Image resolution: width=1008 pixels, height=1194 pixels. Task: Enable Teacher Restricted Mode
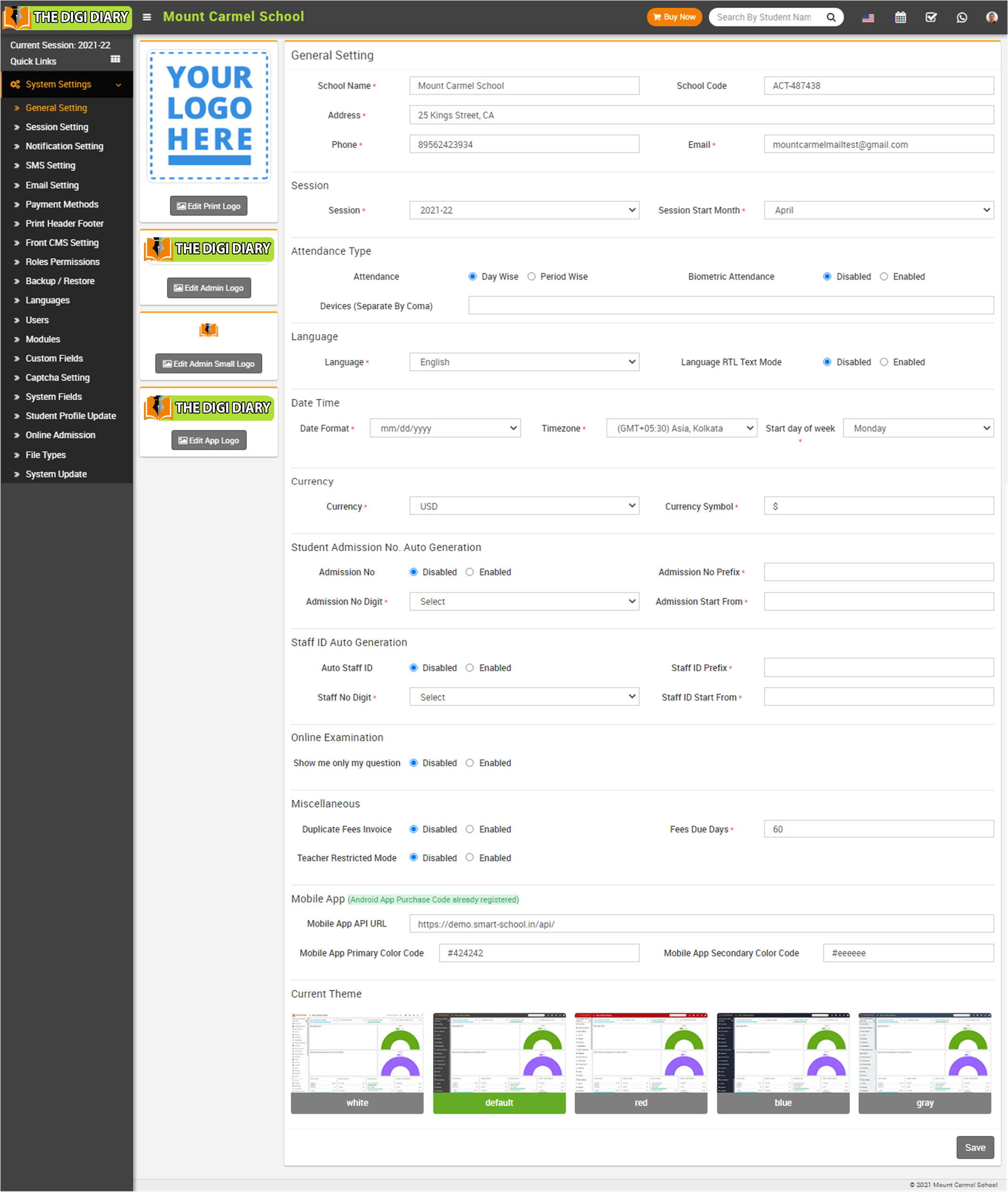[x=470, y=858]
